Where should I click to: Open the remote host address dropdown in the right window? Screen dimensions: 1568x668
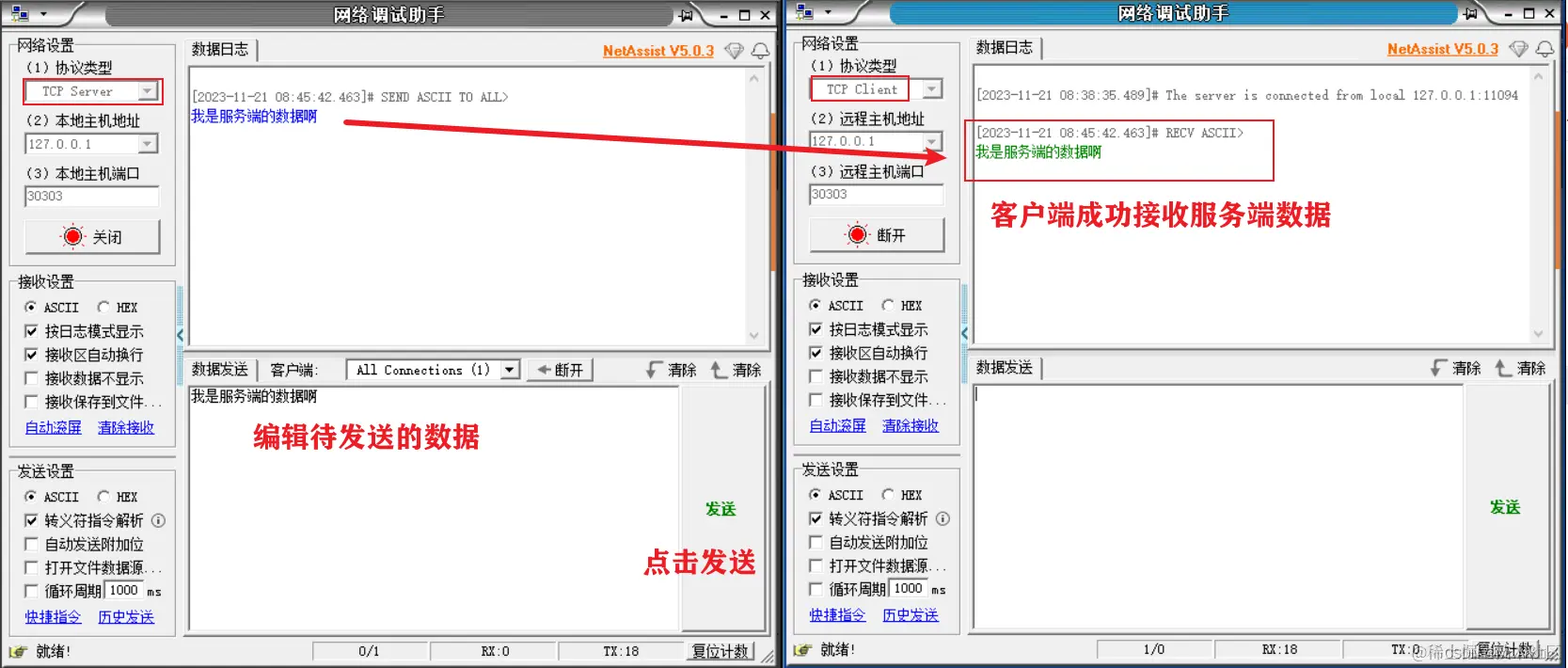click(x=932, y=141)
